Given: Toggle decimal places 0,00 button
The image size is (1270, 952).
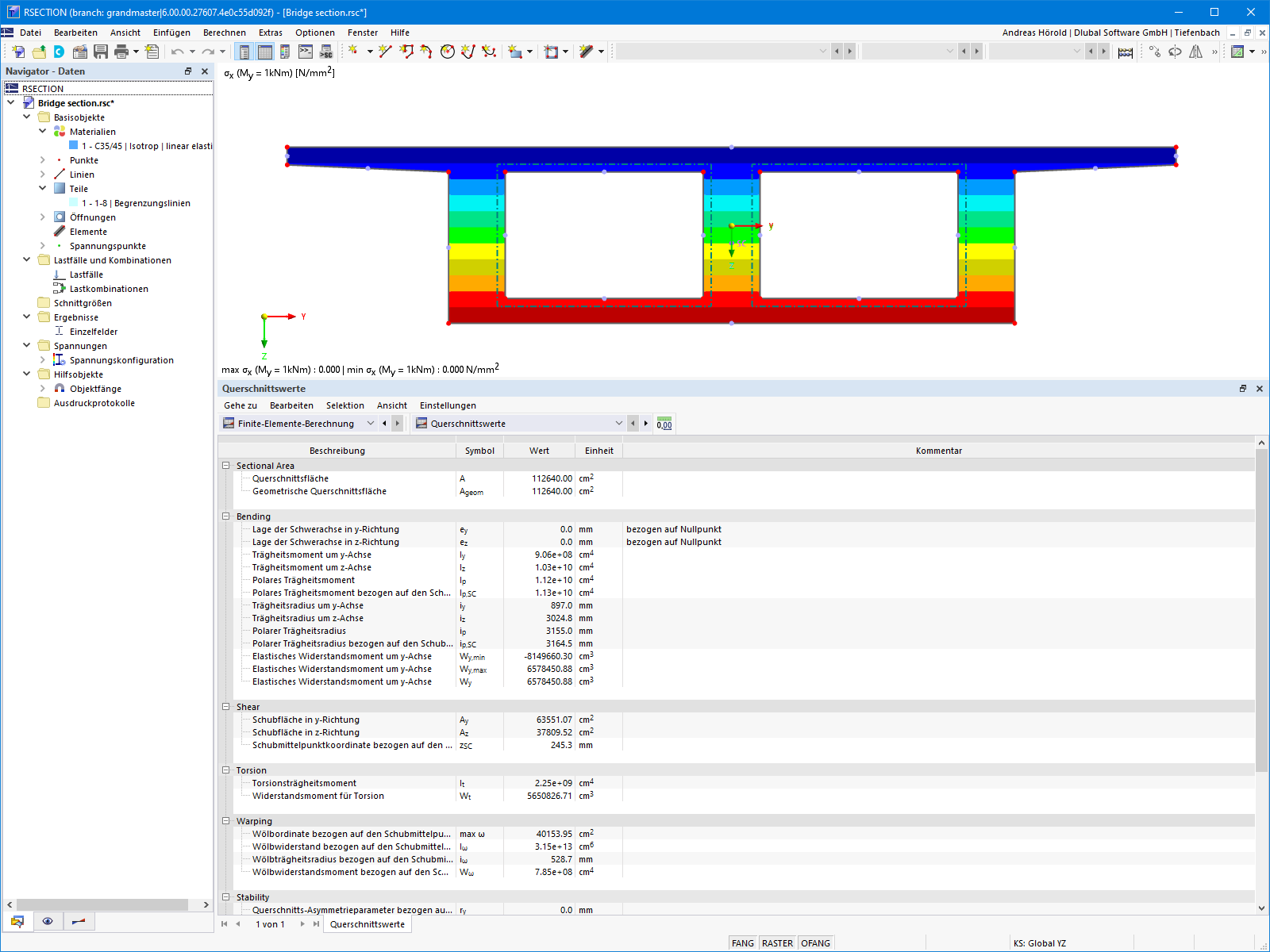Looking at the screenshot, I should [x=664, y=424].
